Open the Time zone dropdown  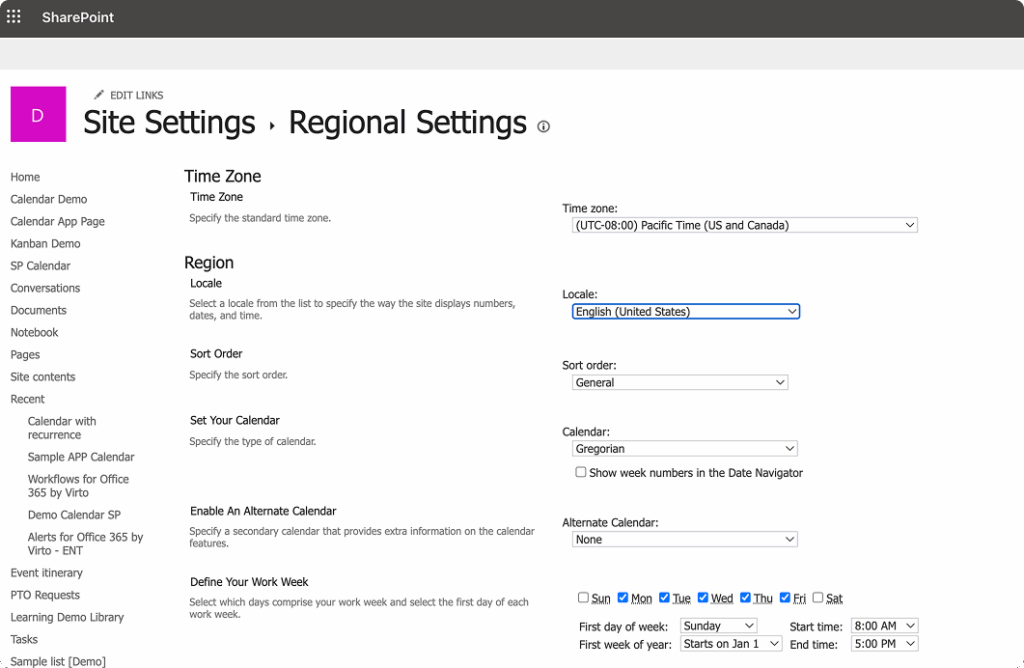click(x=744, y=226)
